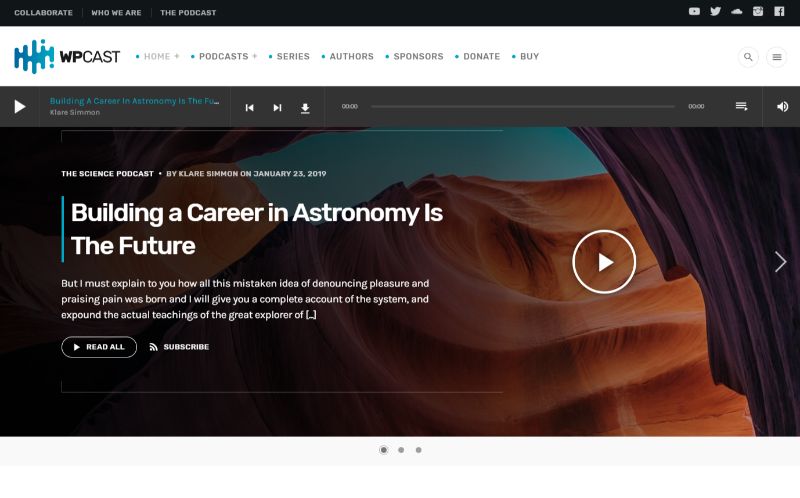Click the Read All button
Image resolution: width=800 pixels, height=498 pixels.
(99, 347)
